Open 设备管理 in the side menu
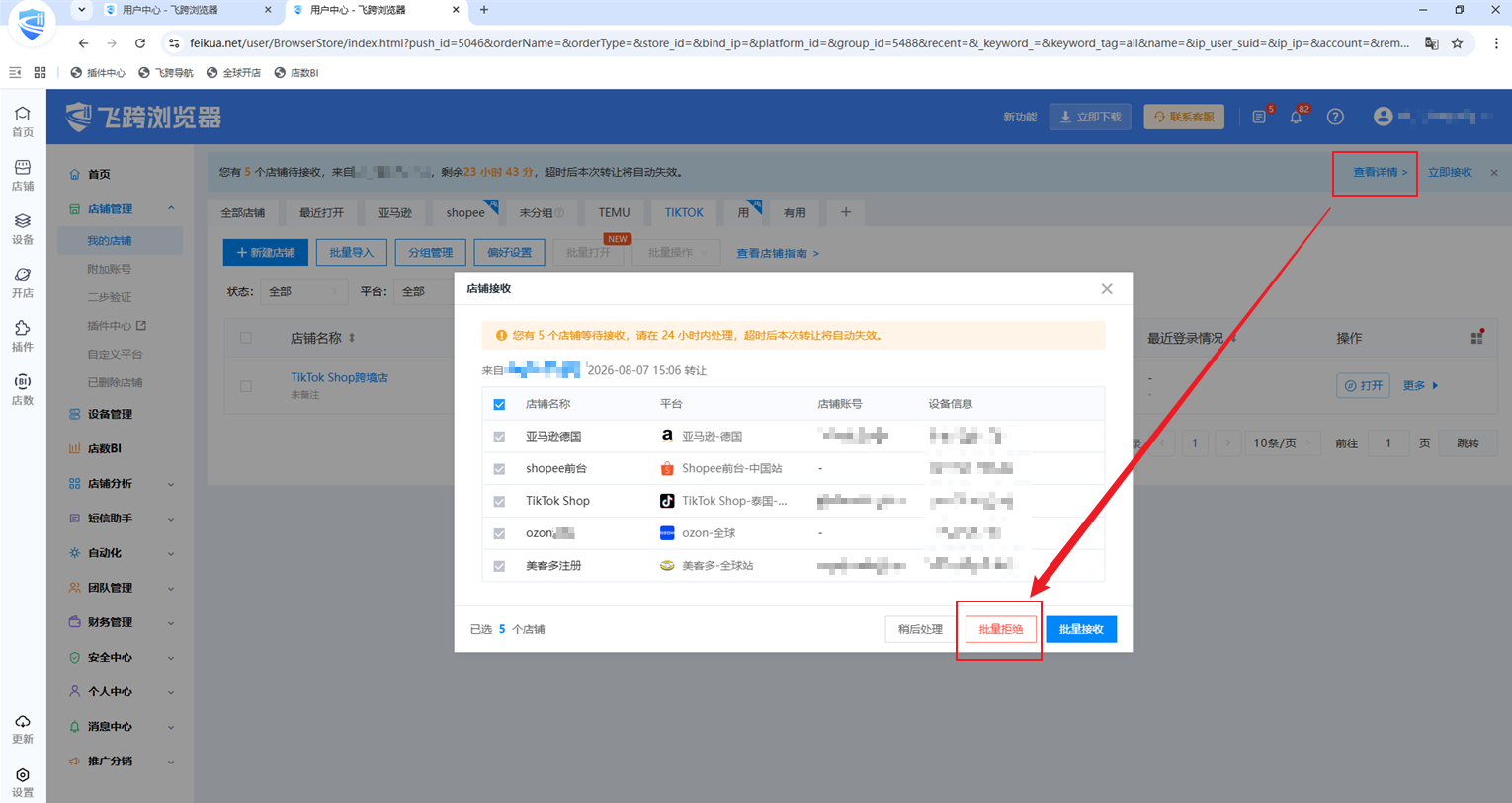 (110, 415)
